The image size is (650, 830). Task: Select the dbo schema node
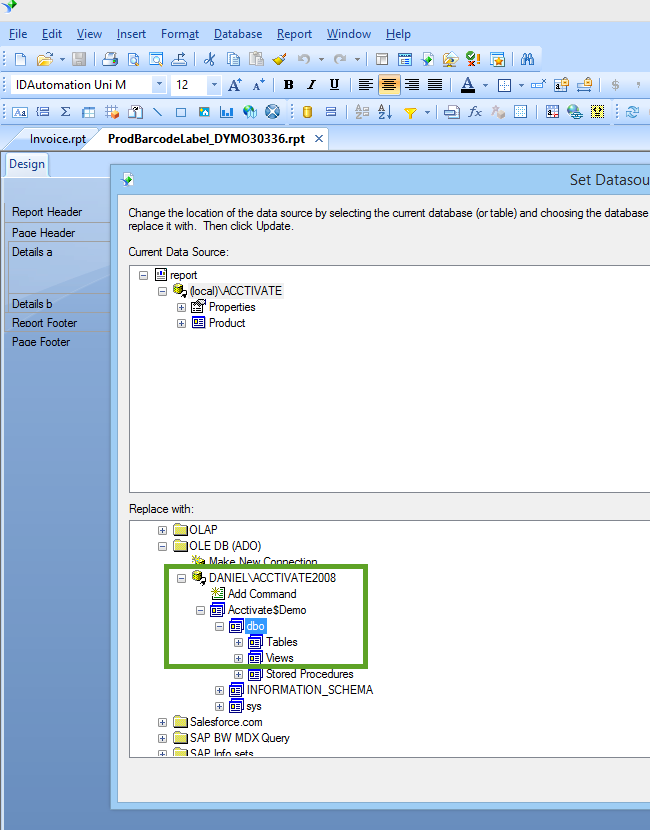click(255, 626)
